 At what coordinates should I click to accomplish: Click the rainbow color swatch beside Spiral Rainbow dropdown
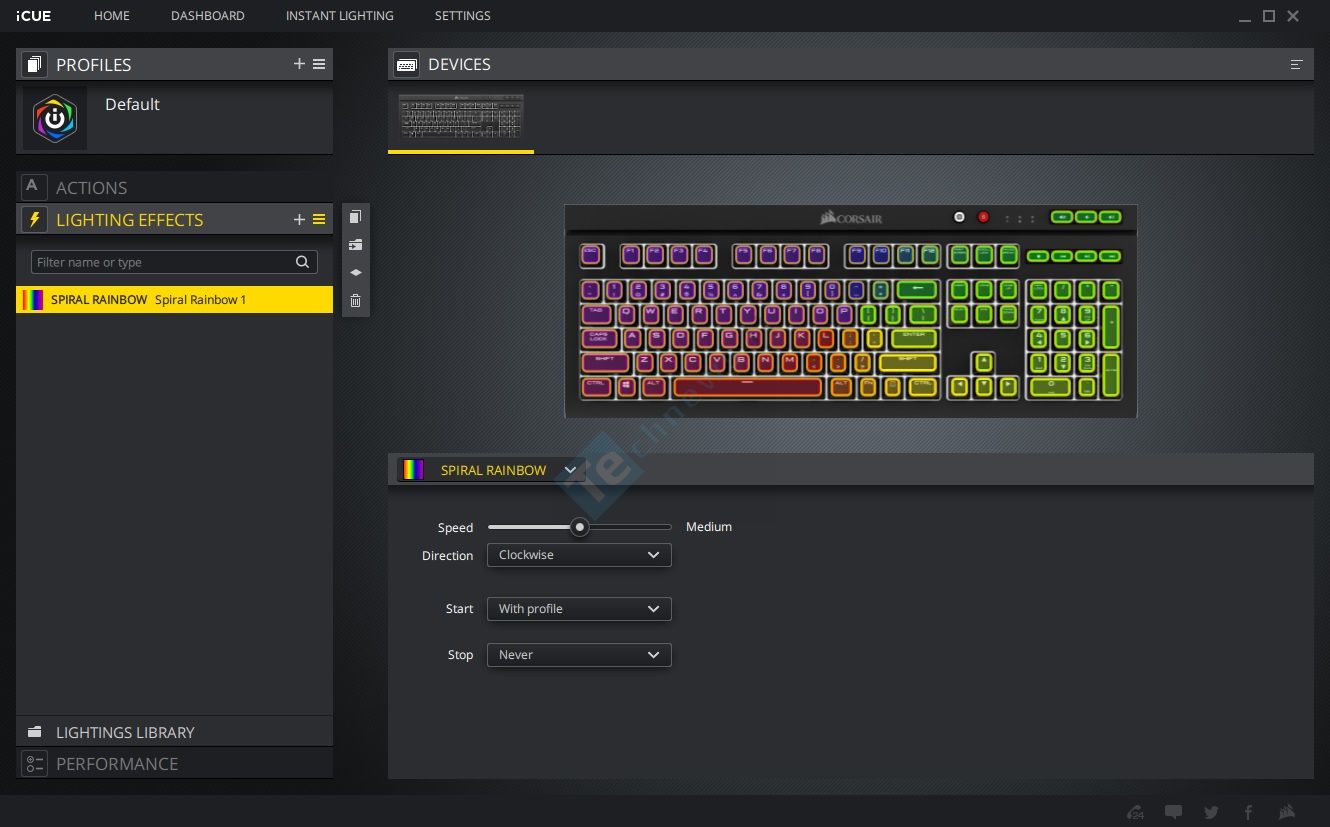coord(411,470)
